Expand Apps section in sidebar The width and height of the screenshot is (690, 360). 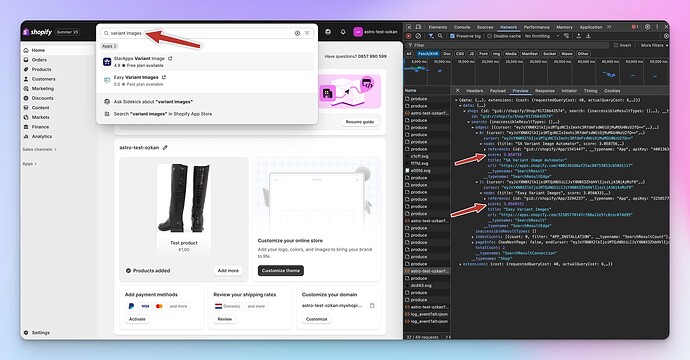tap(29, 164)
